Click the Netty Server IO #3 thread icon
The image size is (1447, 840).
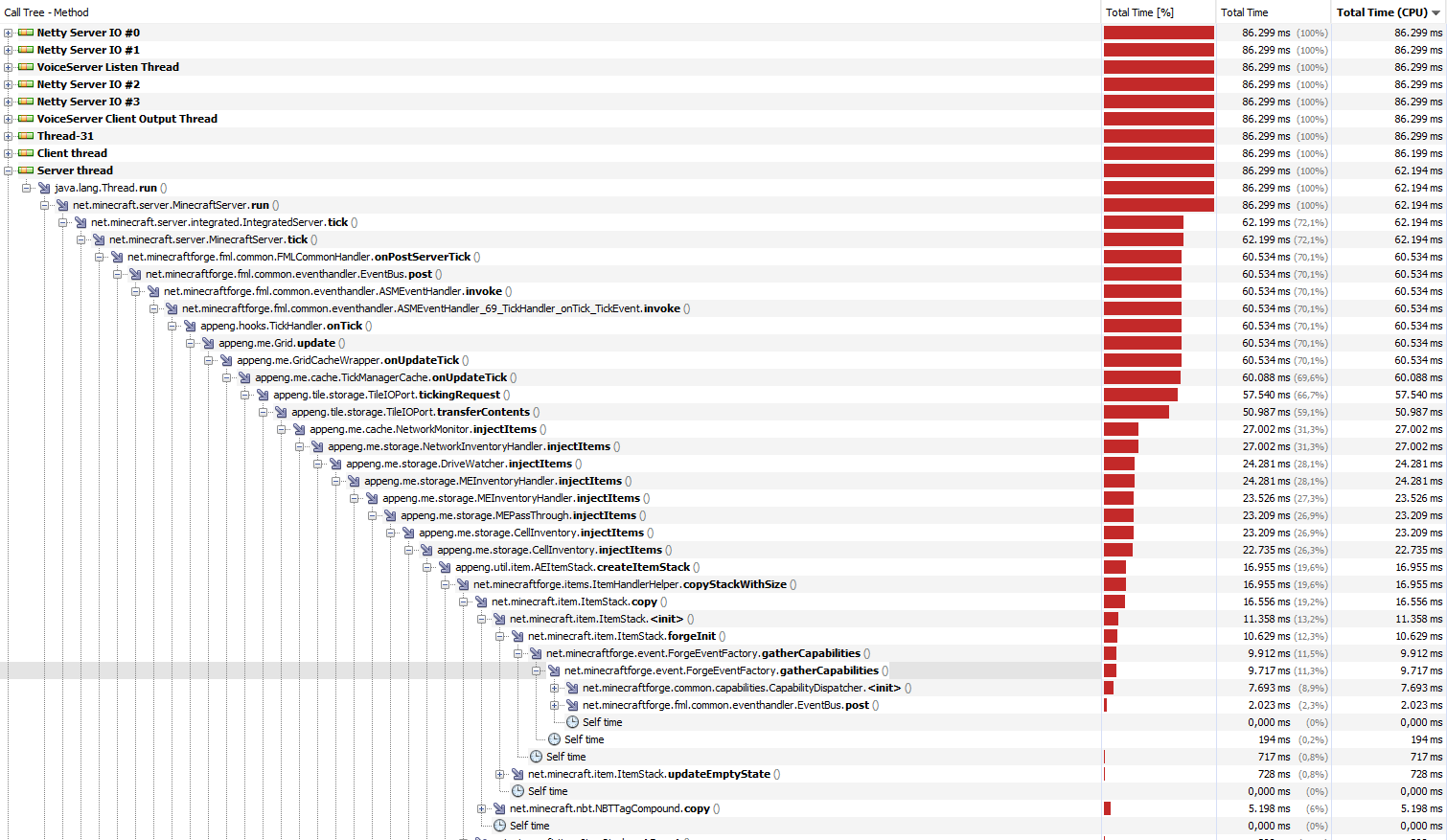(x=26, y=102)
